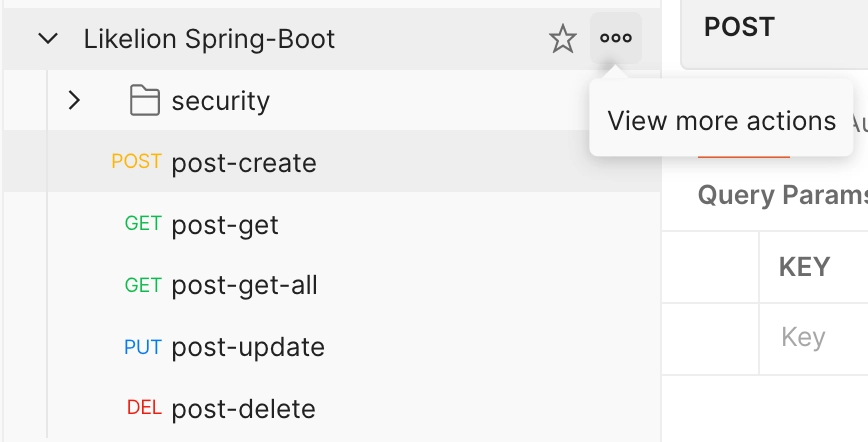Click the POST badge beside post-create
868x442 pixels.
(x=137, y=162)
